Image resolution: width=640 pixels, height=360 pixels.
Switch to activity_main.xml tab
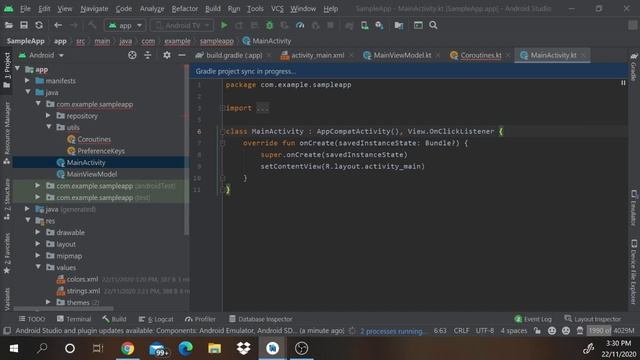click(317, 56)
